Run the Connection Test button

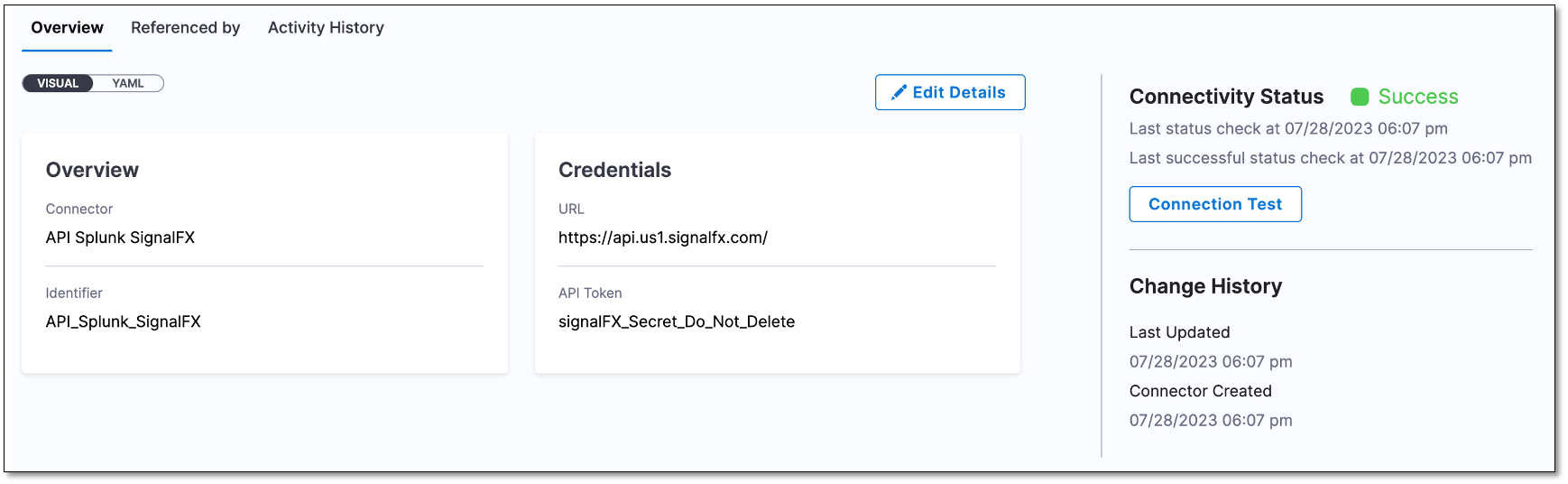click(1214, 204)
